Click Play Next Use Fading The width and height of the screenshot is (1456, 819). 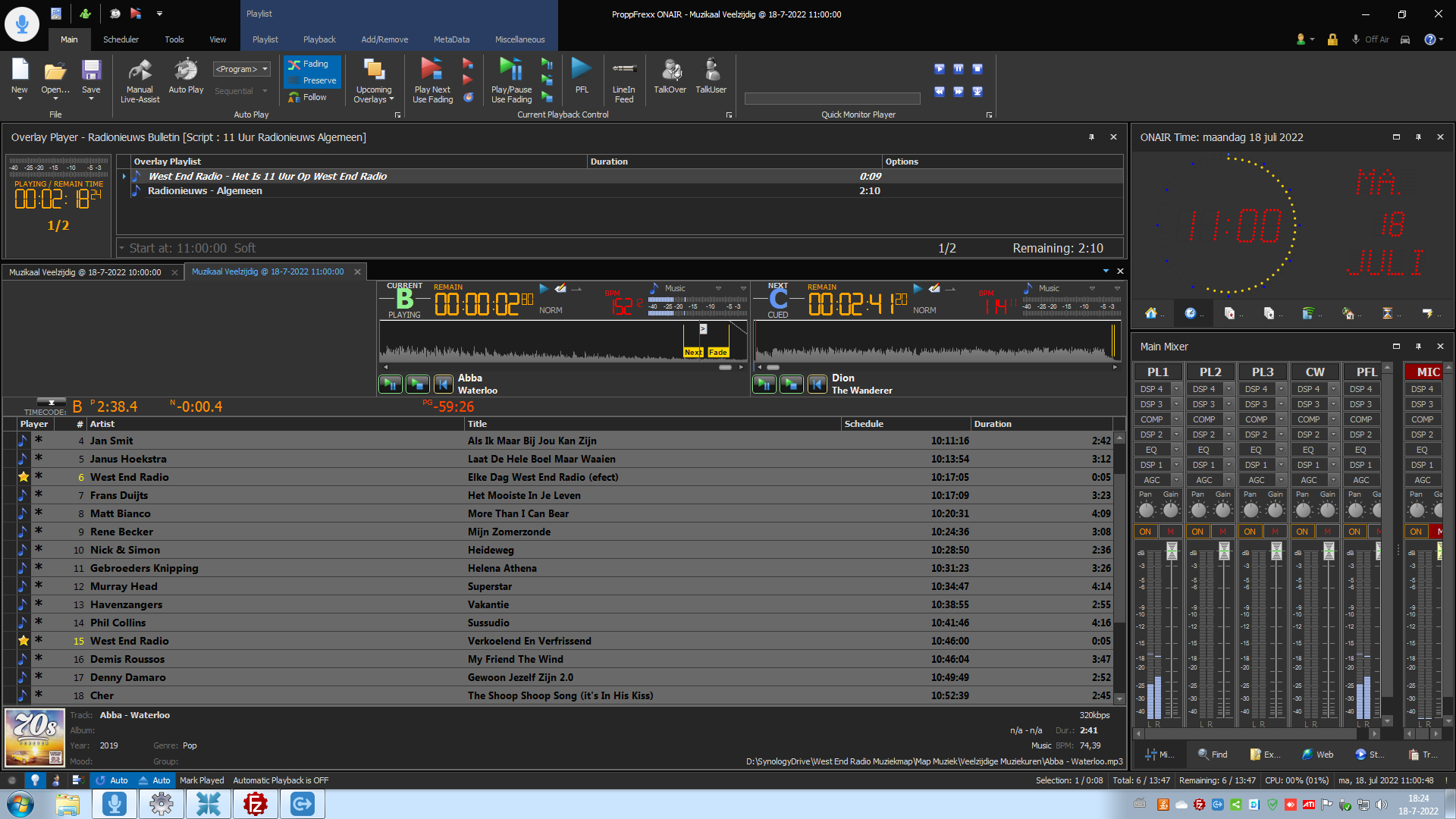point(432,80)
